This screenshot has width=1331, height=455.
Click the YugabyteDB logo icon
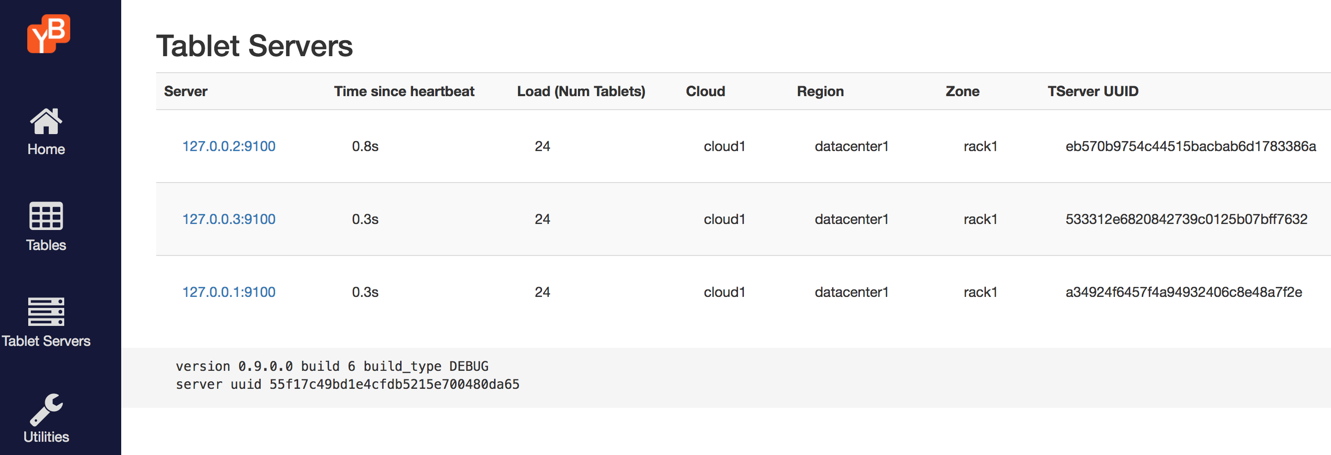click(48, 34)
